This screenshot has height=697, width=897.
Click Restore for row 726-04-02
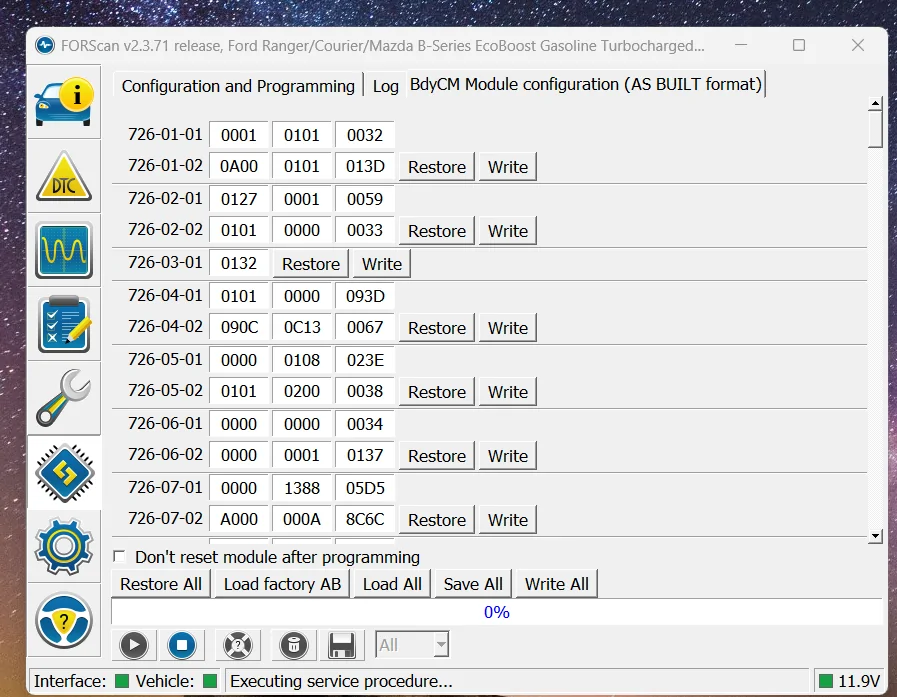point(436,328)
